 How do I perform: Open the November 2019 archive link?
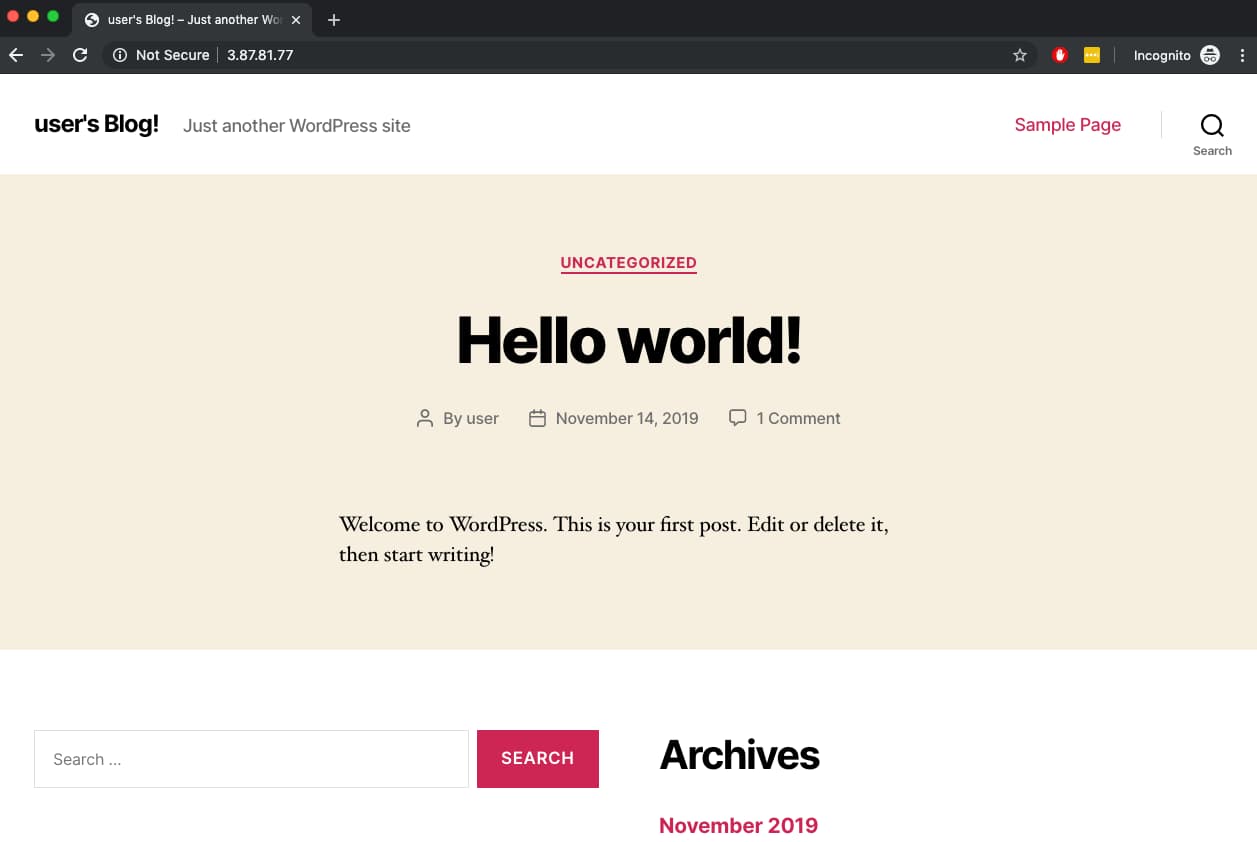738,826
